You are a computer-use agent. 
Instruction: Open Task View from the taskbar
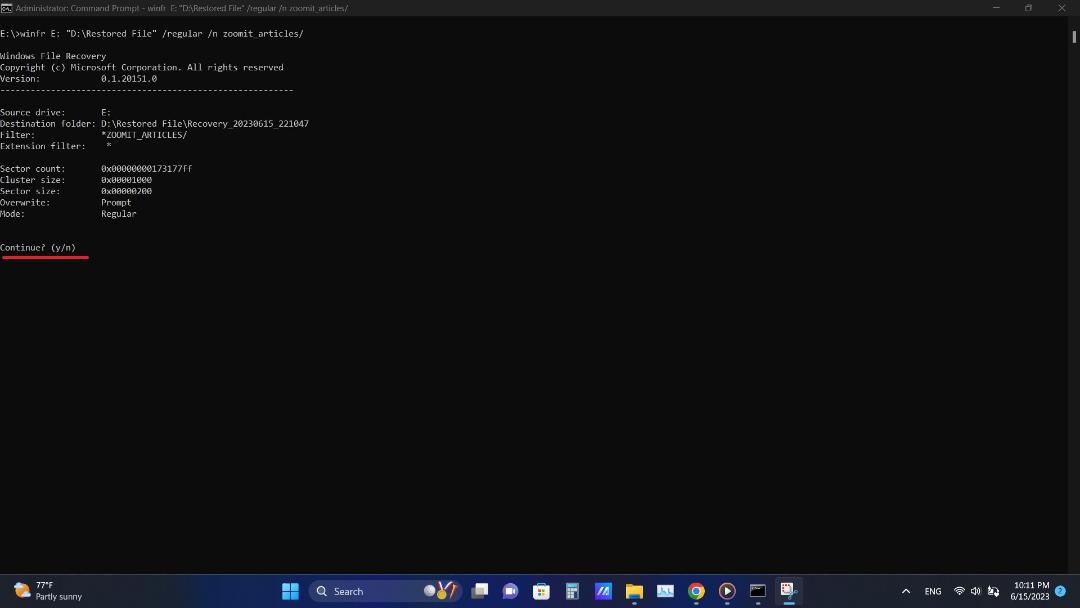[x=479, y=591]
